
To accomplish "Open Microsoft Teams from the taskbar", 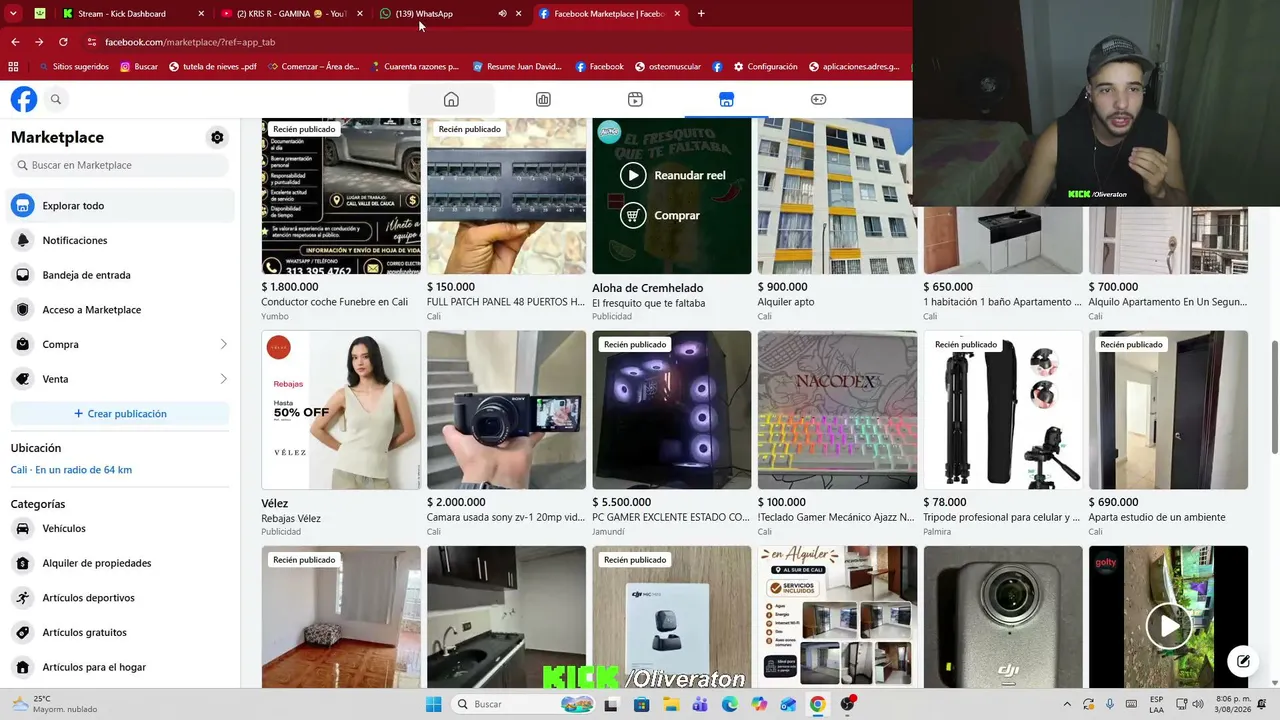I will click(x=700, y=704).
